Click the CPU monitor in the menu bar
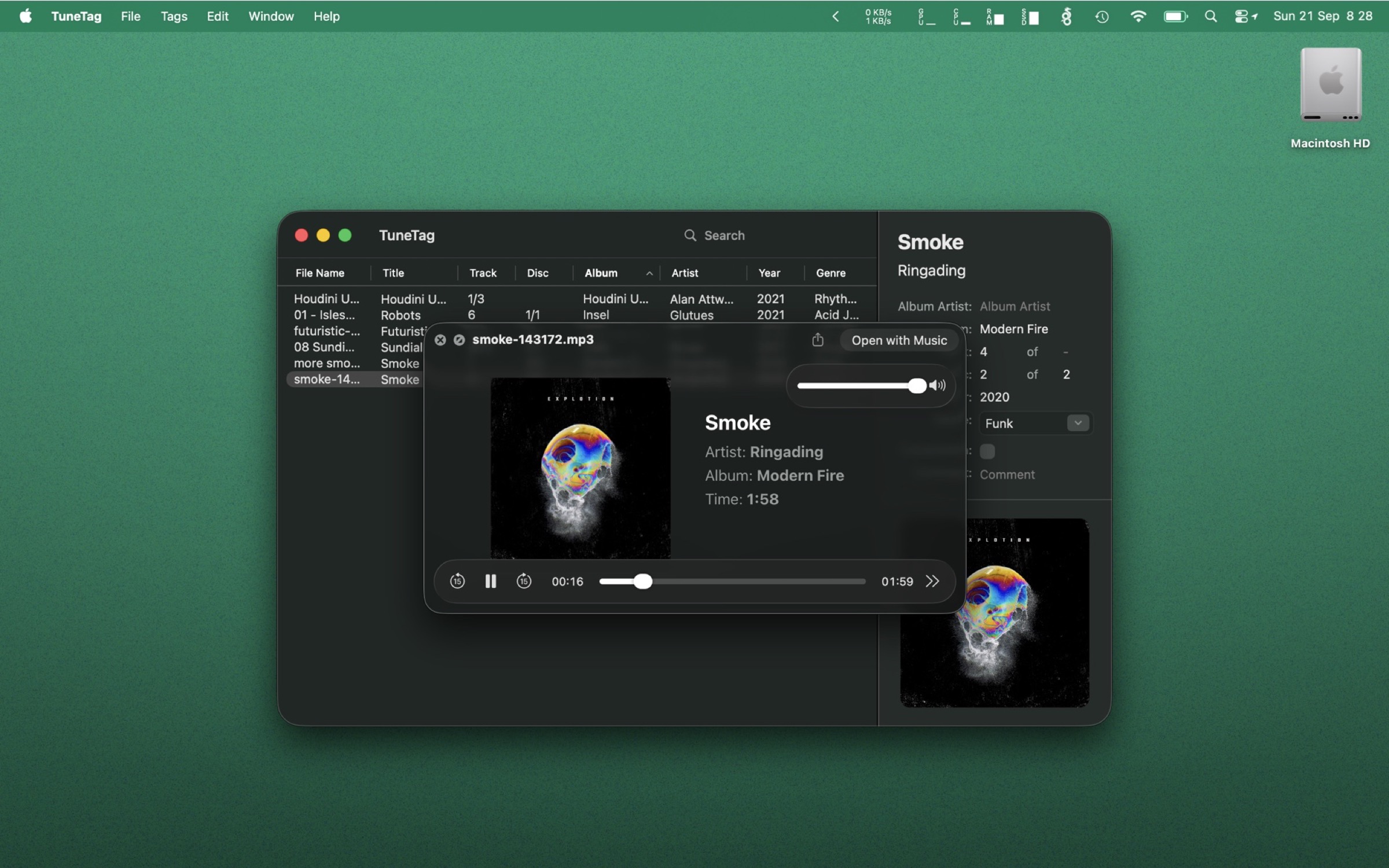This screenshot has width=1389, height=868. click(961, 16)
